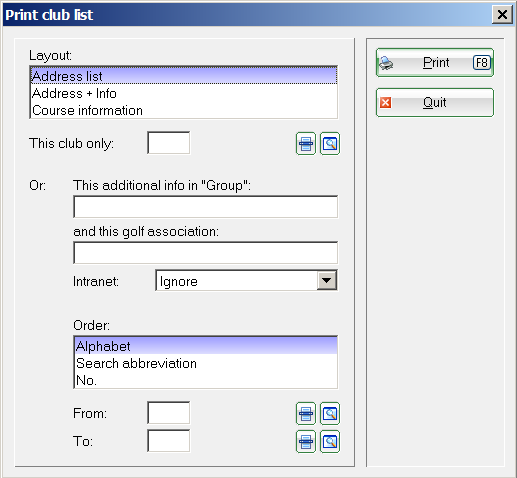Select the Course information layout

184,110
